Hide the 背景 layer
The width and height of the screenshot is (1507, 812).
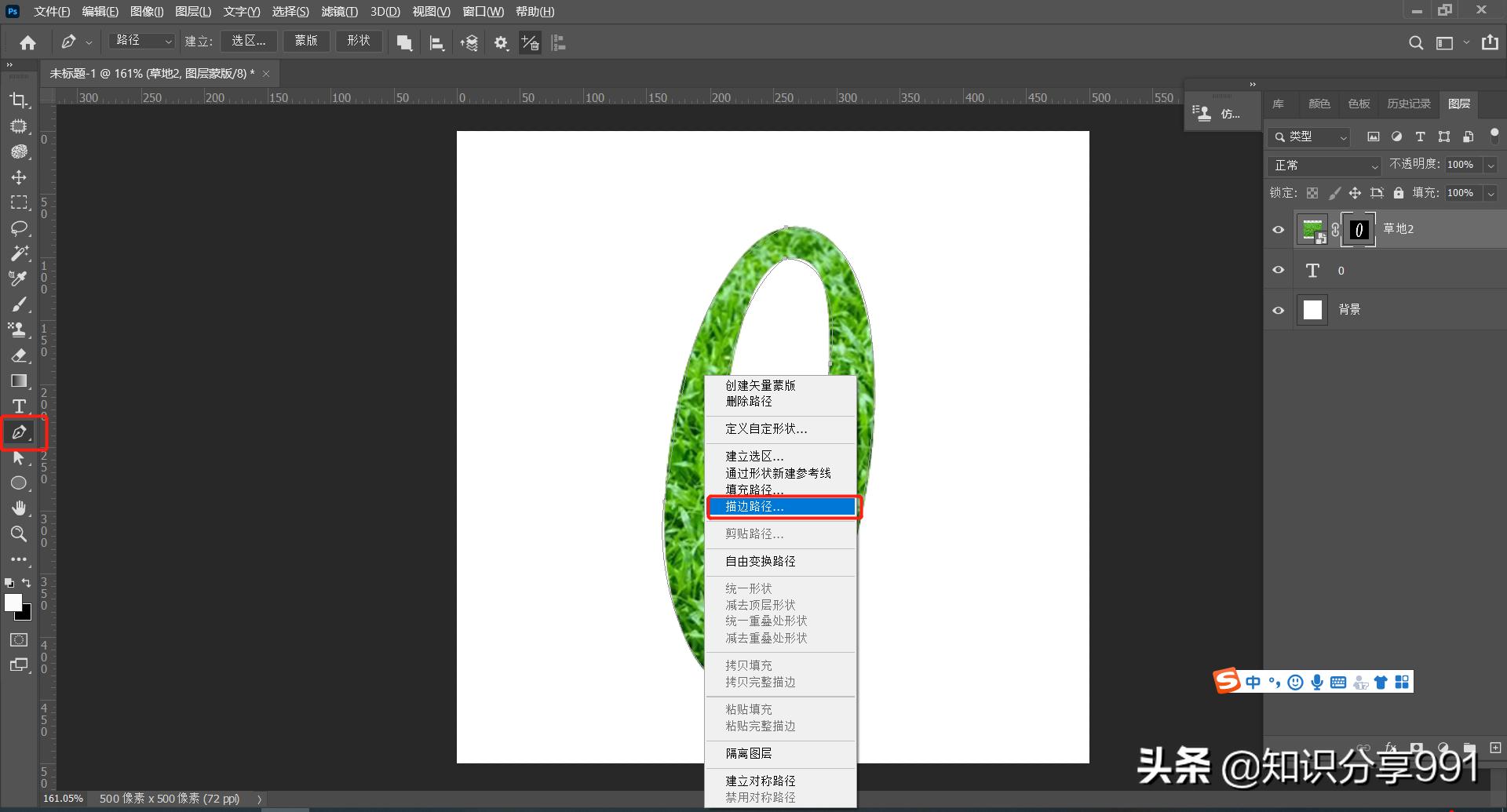[1278, 309]
